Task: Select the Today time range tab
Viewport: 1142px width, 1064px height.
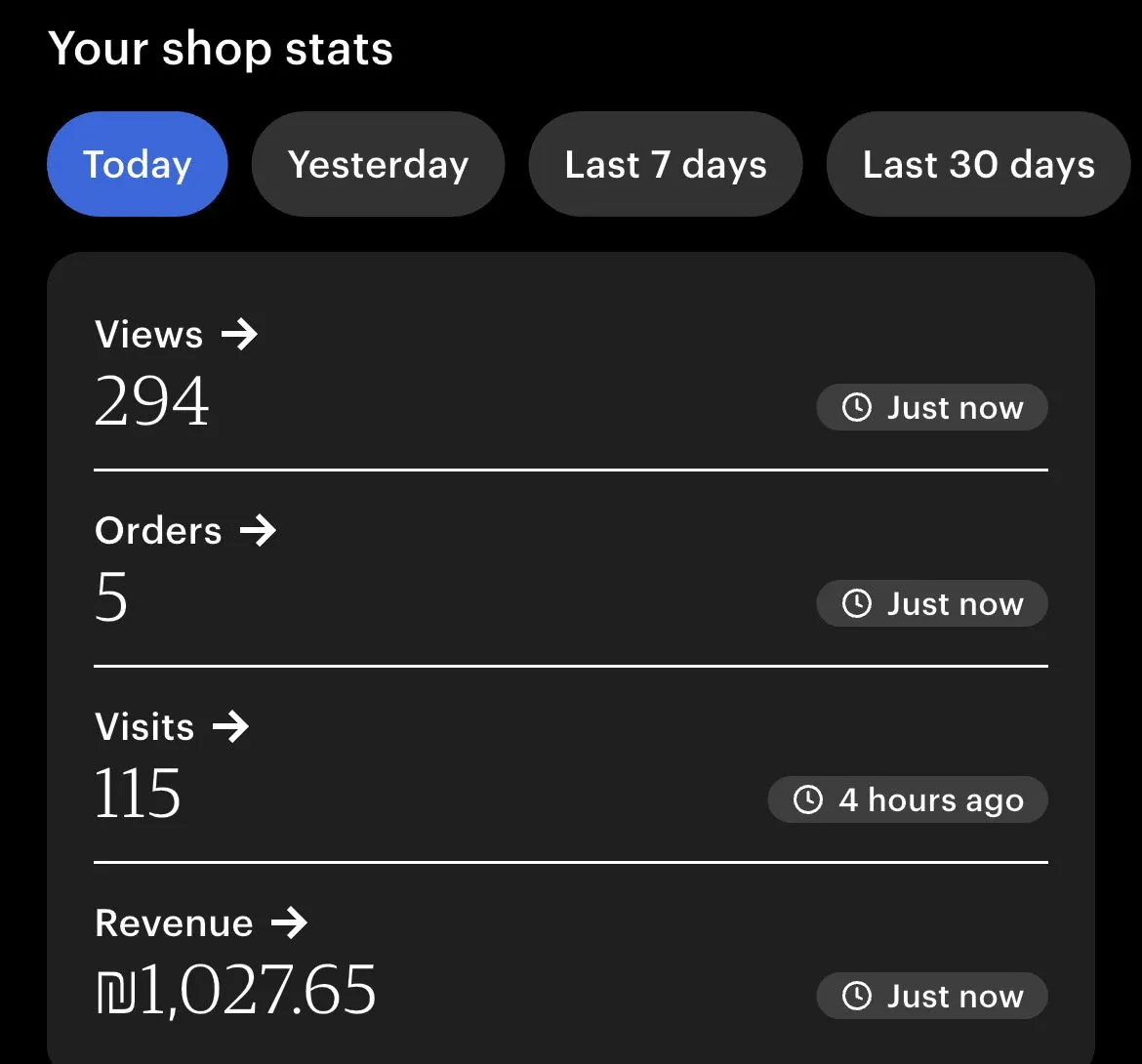Action: (137, 164)
